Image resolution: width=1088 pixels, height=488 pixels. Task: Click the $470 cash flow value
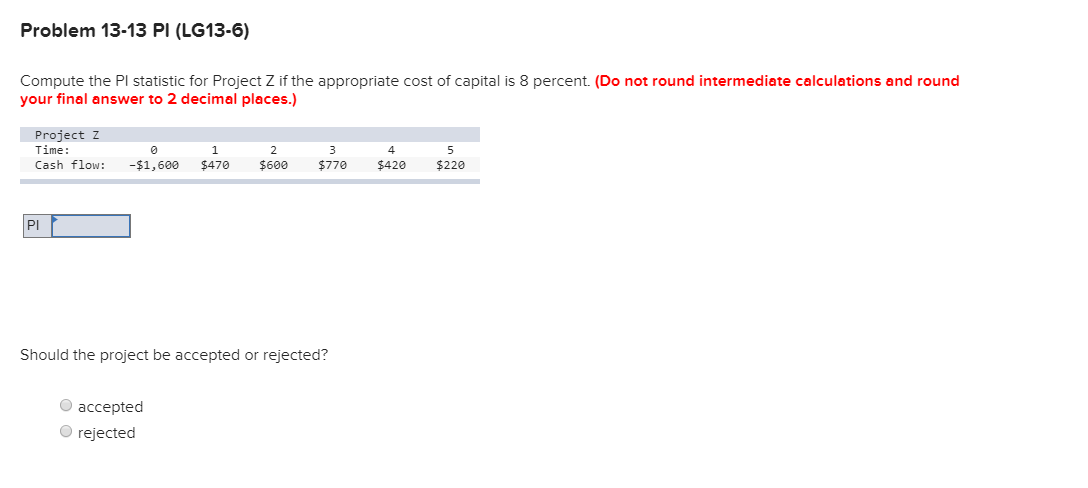pos(214,165)
